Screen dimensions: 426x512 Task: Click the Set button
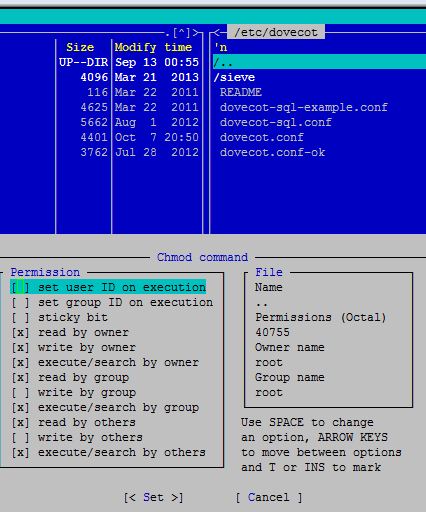[153, 497]
